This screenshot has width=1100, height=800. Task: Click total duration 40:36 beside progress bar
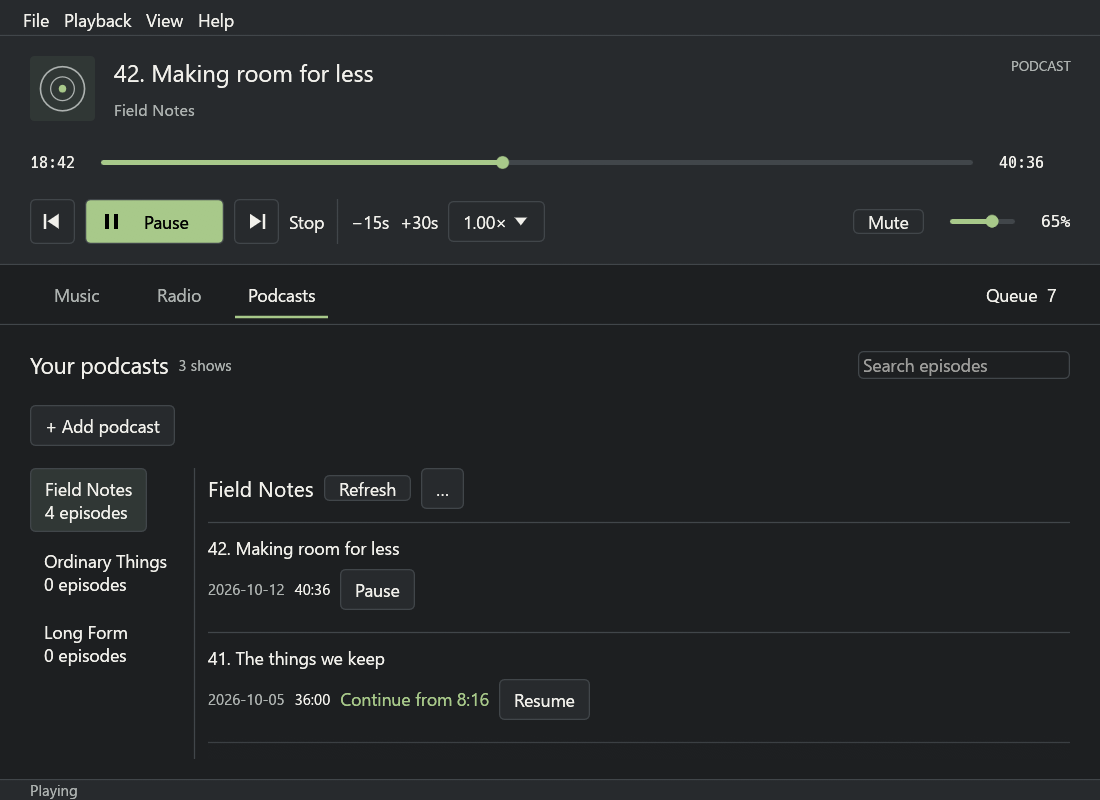(1021, 163)
